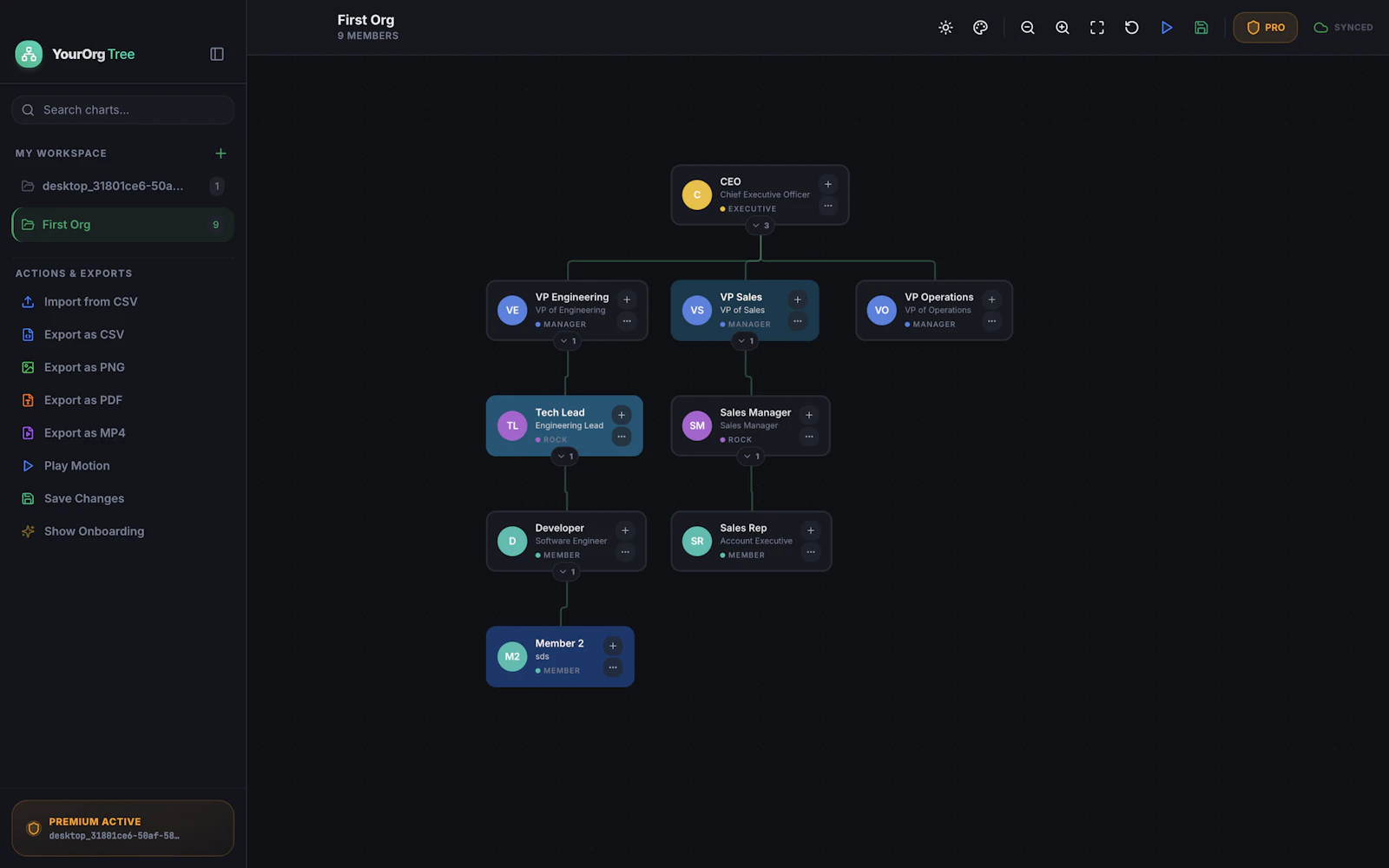Add new workspace chart with plus

221,154
